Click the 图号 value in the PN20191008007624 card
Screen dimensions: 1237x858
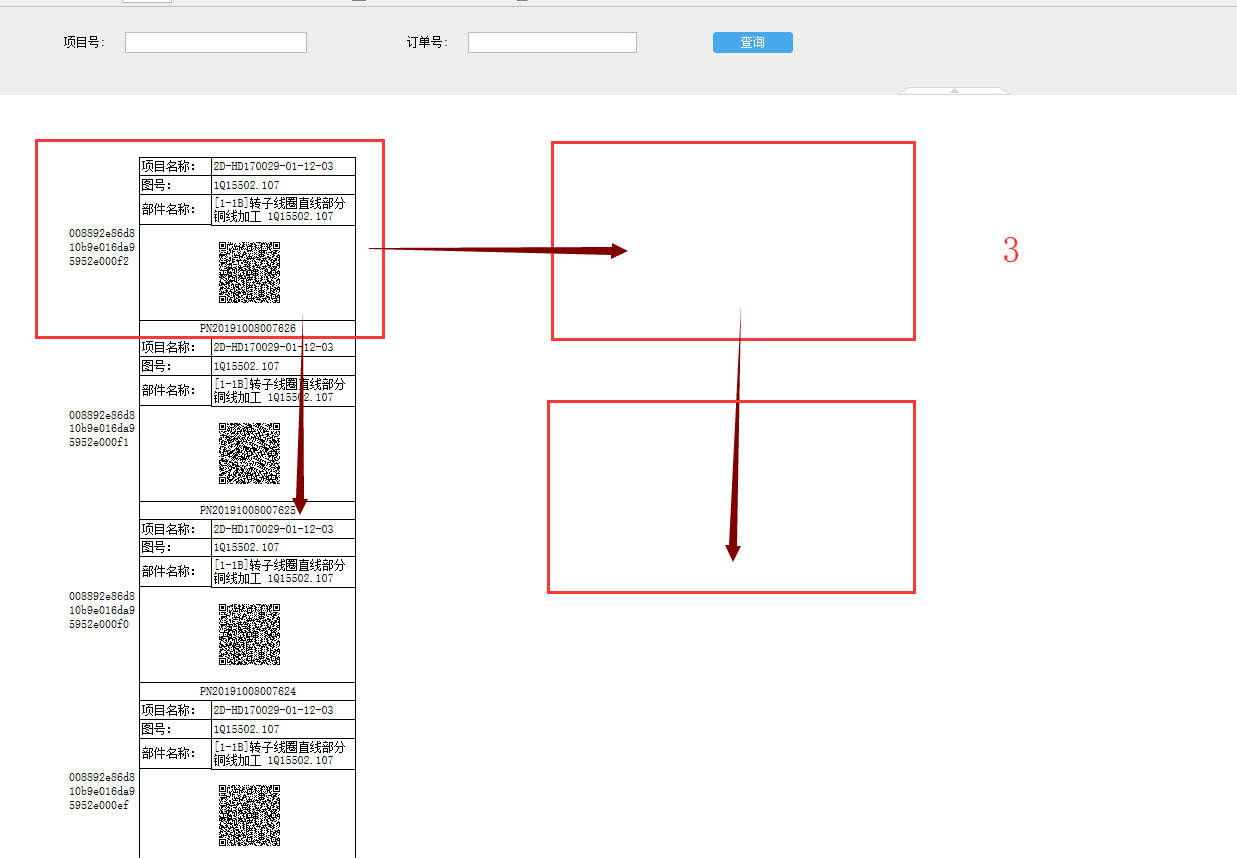pos(246,547)
